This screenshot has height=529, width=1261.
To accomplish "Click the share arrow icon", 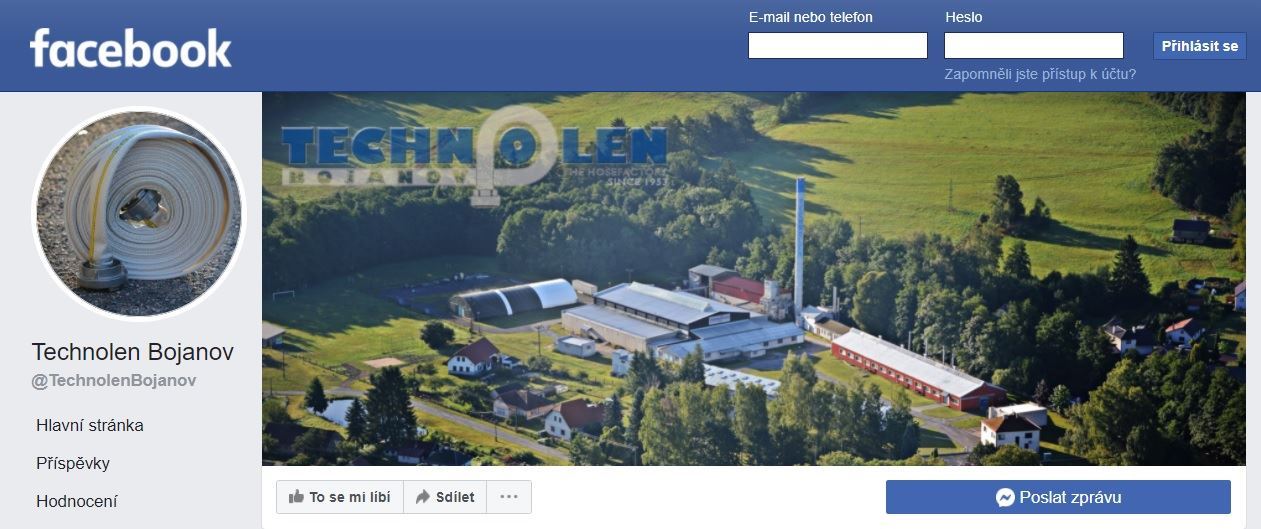I will 423,497.
